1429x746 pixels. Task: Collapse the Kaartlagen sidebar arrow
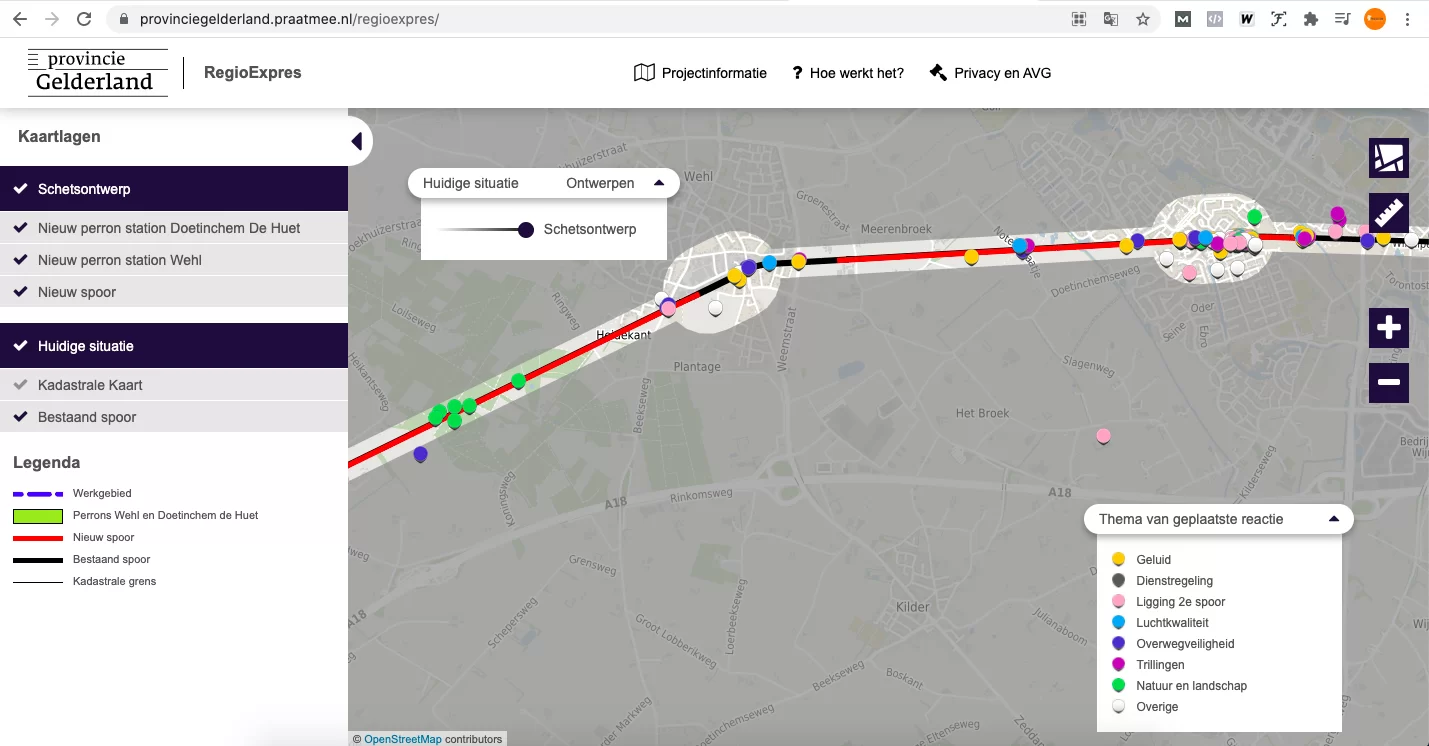point(357,141)
